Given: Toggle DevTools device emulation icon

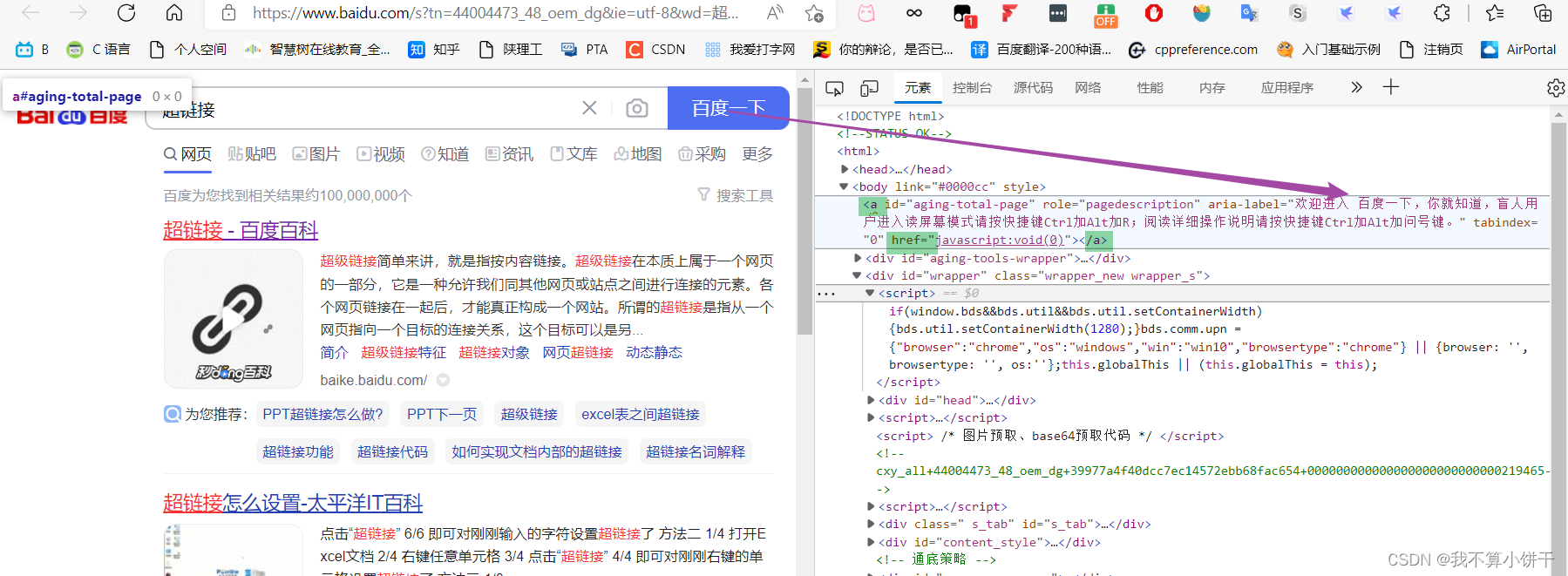Looking at the screenshot, I should click(869, 88).
